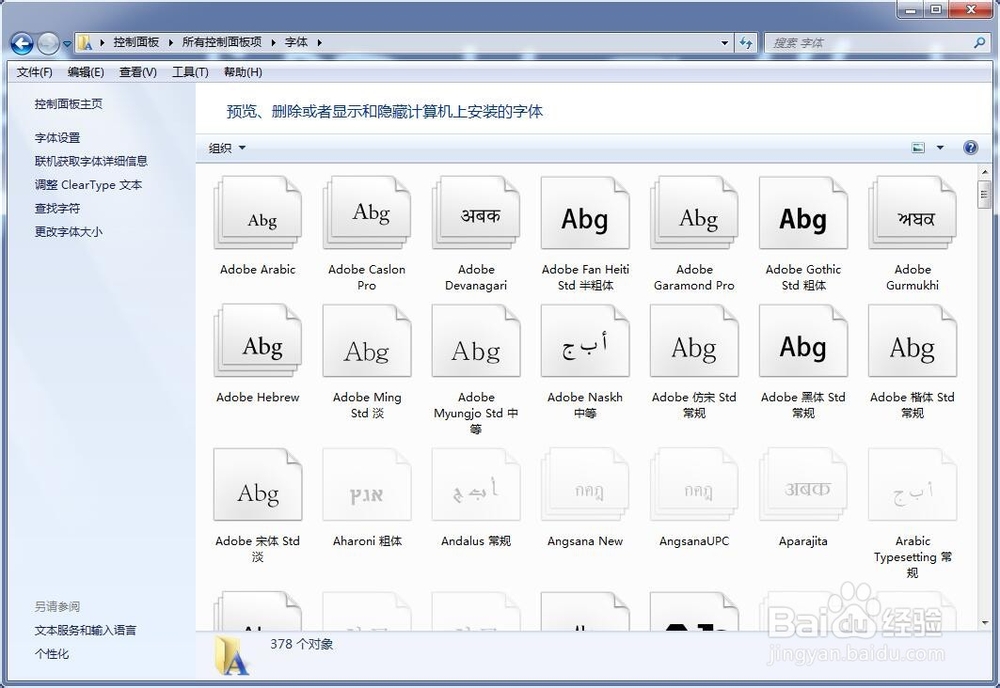The width and height of the screenshot is (1000, 688).
Task: Go to 控制面板主页 link
Action: point(68,104)
